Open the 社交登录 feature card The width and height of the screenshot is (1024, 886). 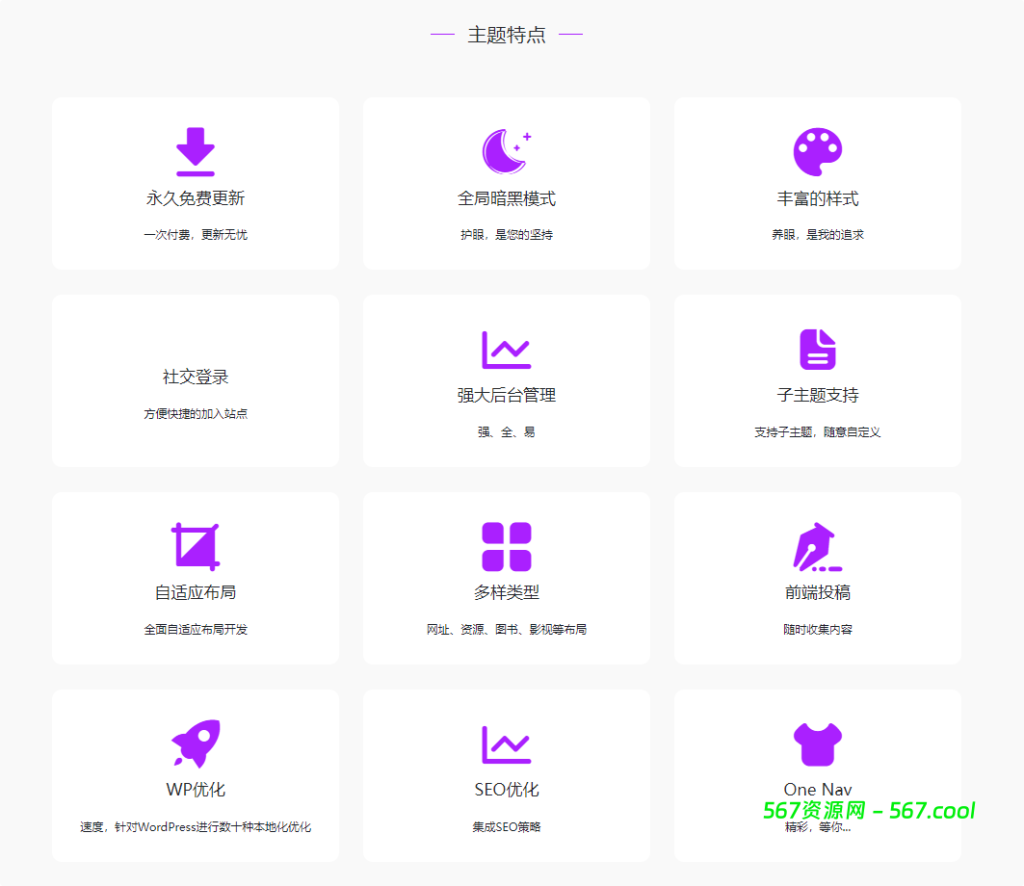(x=195, y=380)
